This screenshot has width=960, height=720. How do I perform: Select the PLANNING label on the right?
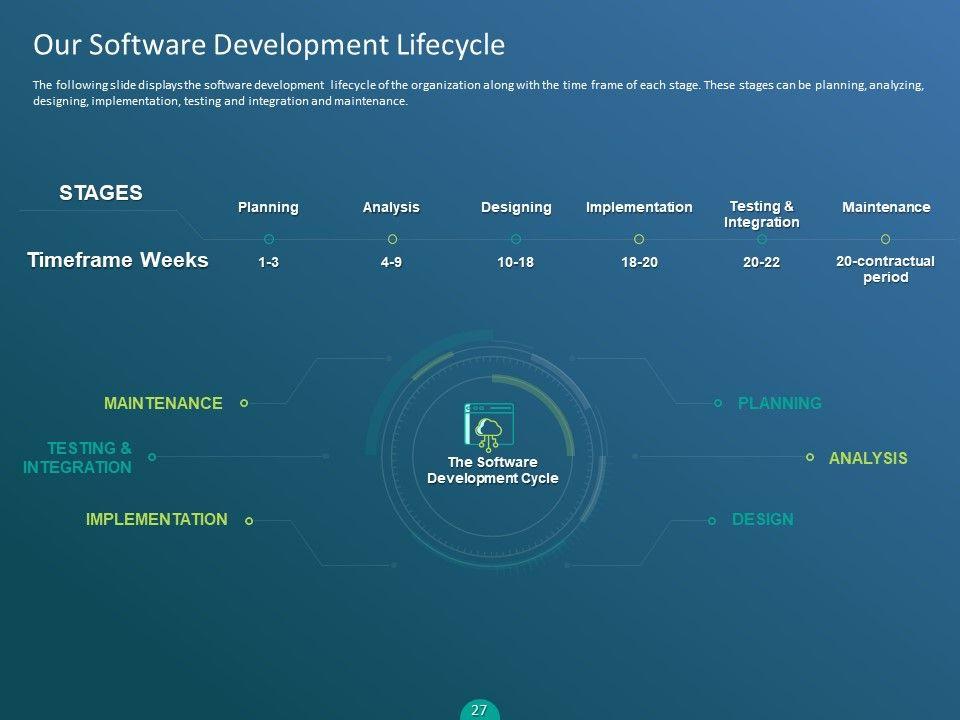coord(779,403)
